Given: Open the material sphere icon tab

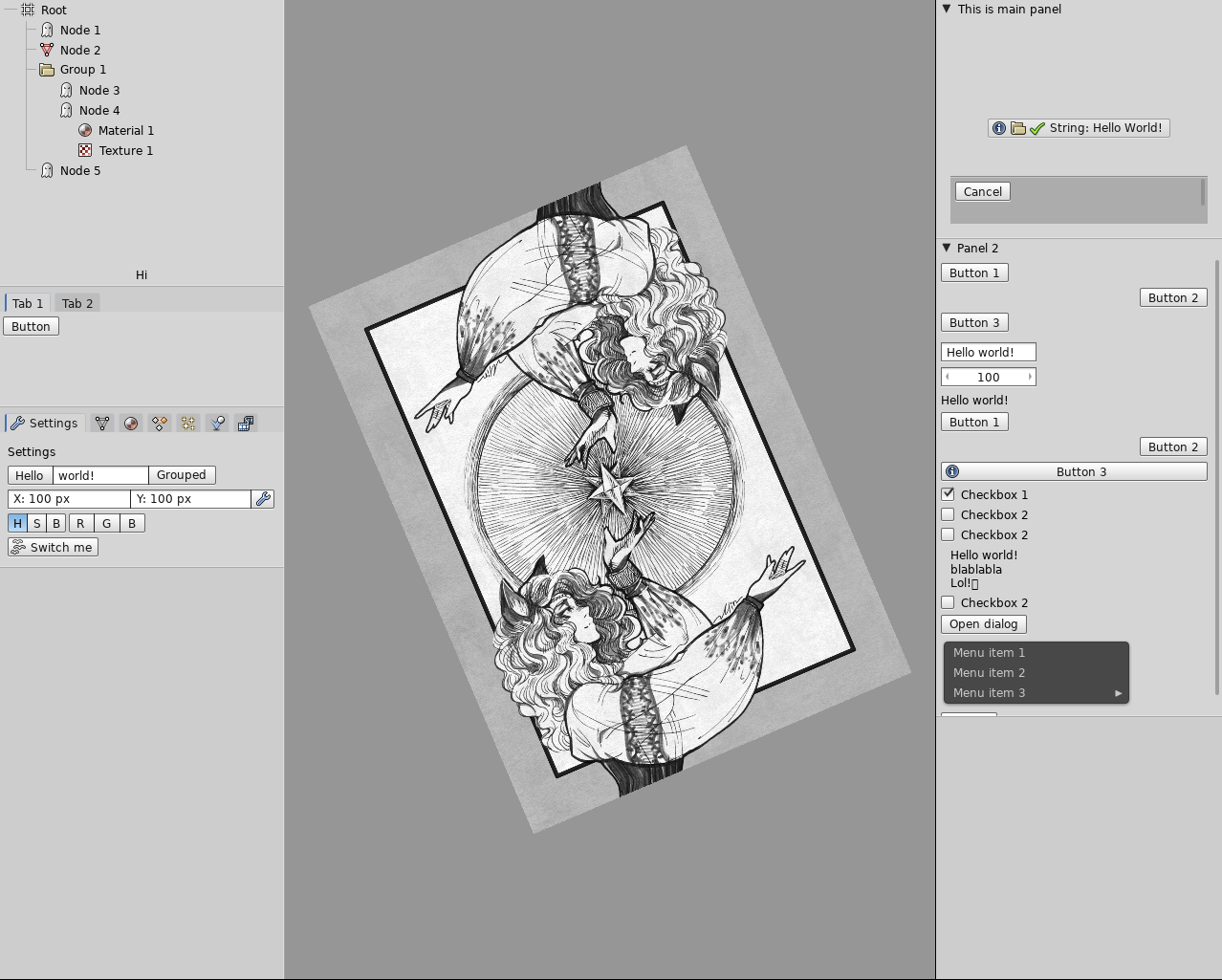Looking at the screenshot, I should 131,423.
